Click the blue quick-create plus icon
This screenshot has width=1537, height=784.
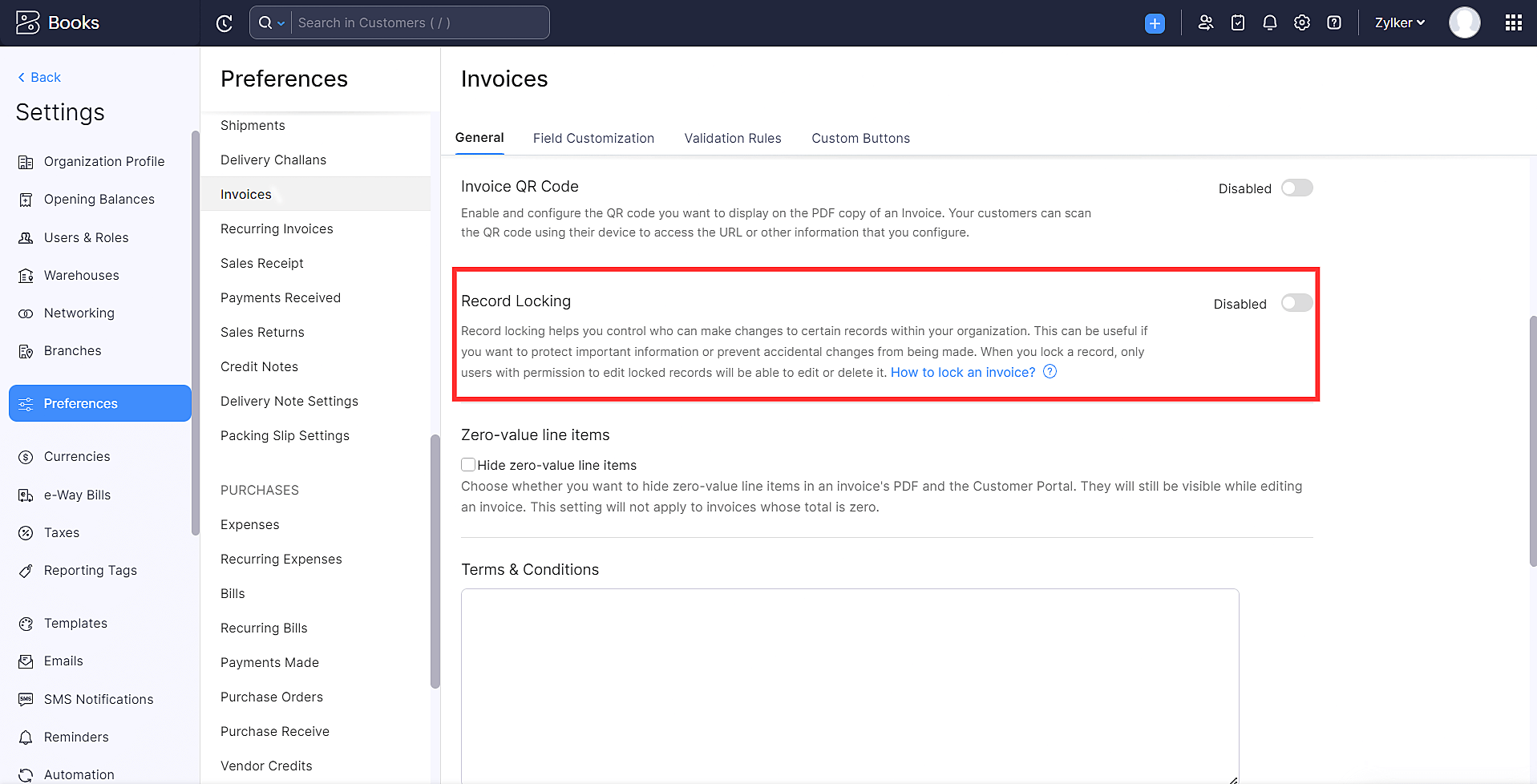pyautogui.click(x=1154, y=22)
